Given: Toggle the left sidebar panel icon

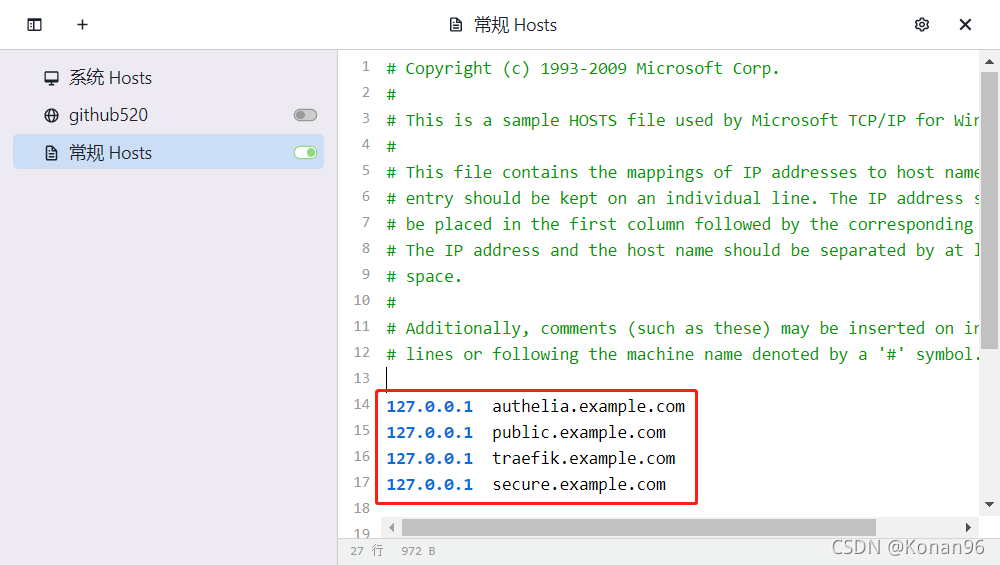Looking at the screenshot, I should click(34, 25).
